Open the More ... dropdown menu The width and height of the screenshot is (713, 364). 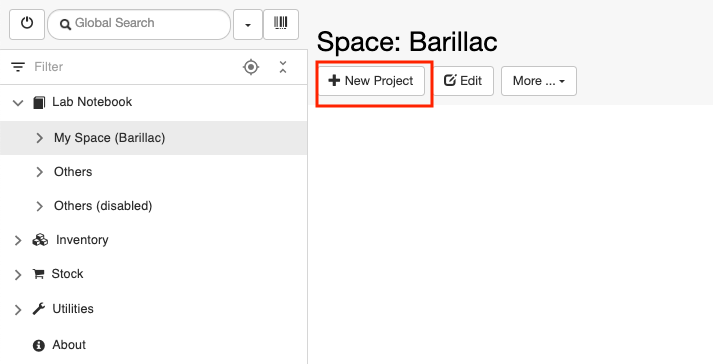click(539, 81)
